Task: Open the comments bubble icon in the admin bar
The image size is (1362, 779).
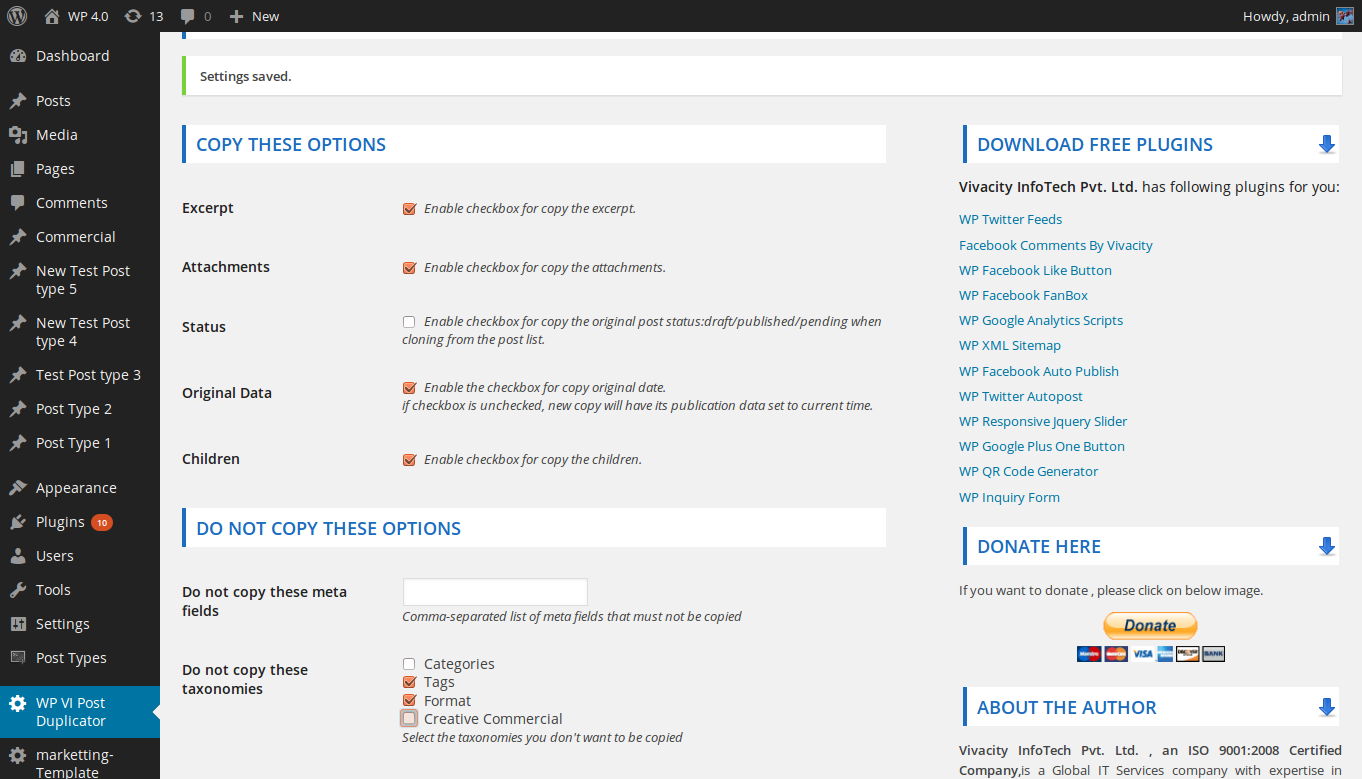Action: [188, 17]
